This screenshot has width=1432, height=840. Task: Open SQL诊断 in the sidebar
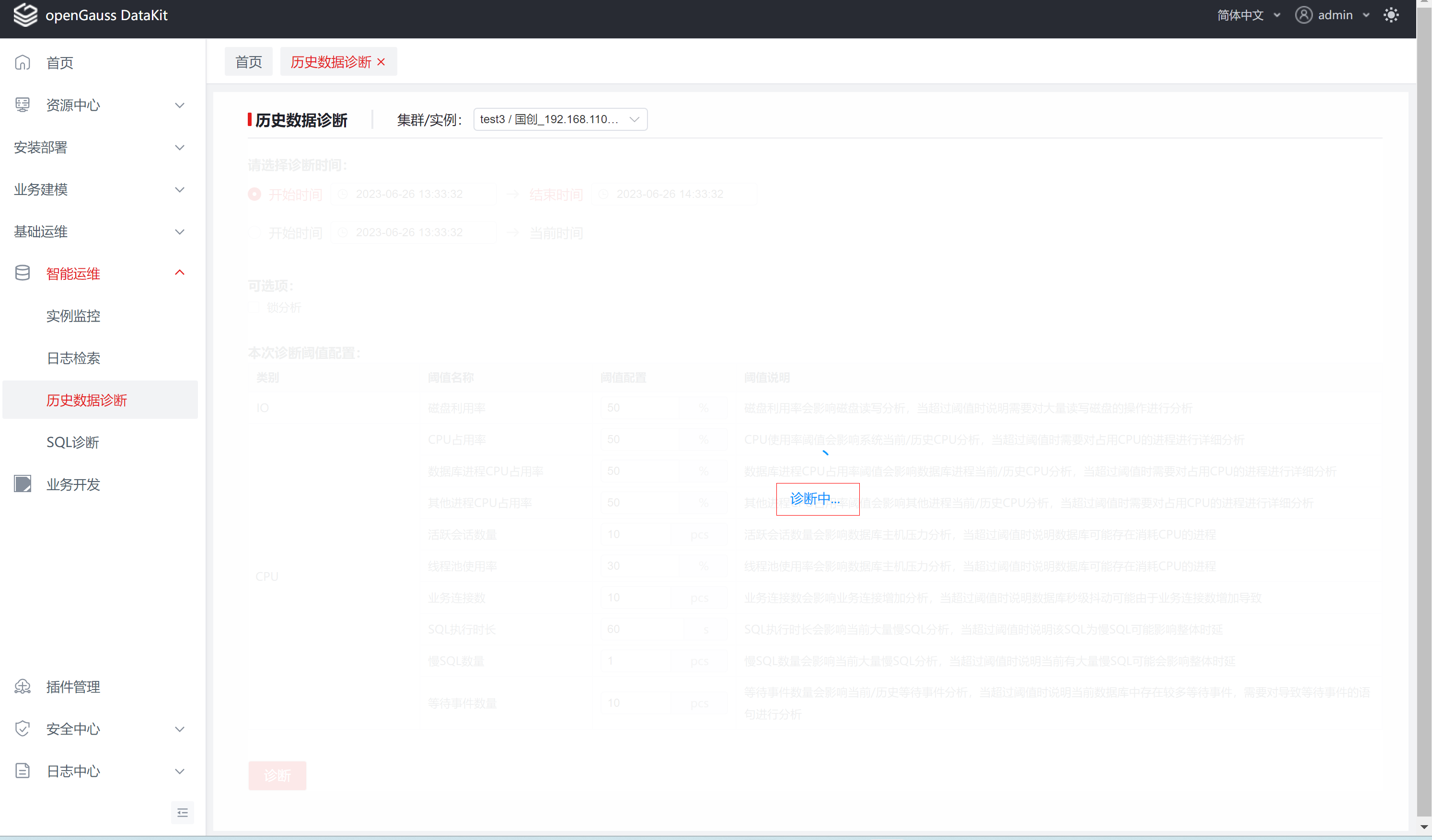tap(73, 442)
